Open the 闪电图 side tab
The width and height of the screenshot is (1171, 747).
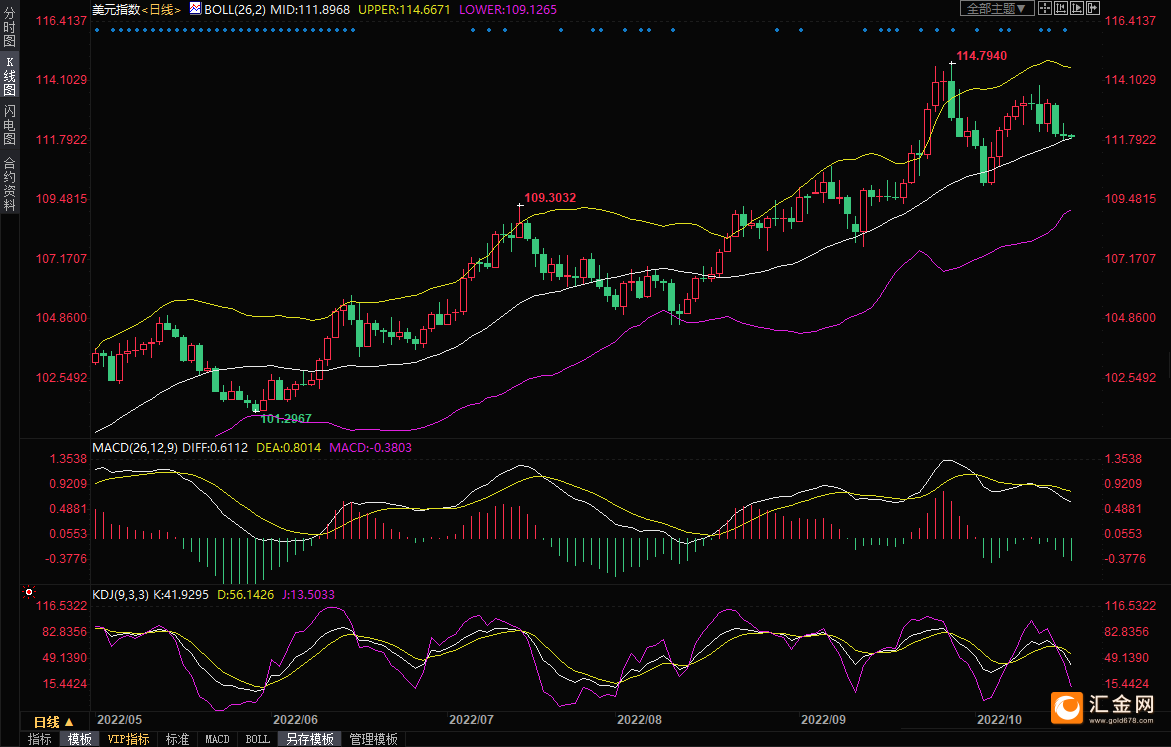coord(9,125)
